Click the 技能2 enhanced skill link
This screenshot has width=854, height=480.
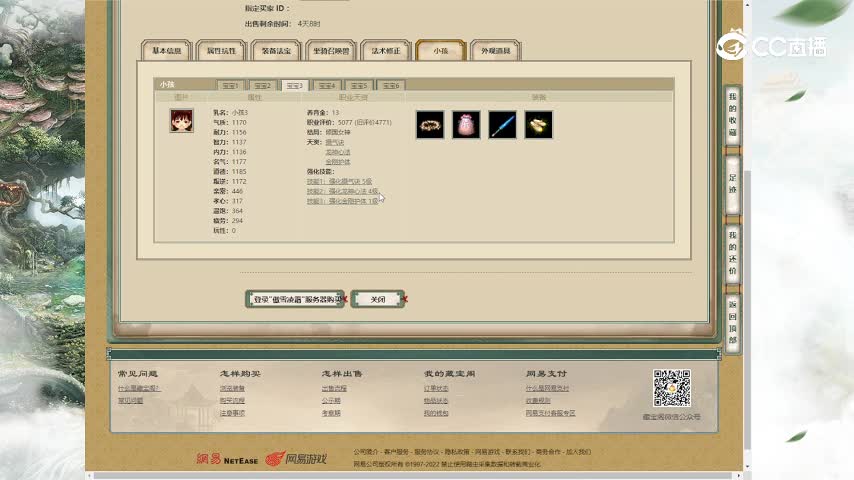(342, 191)
